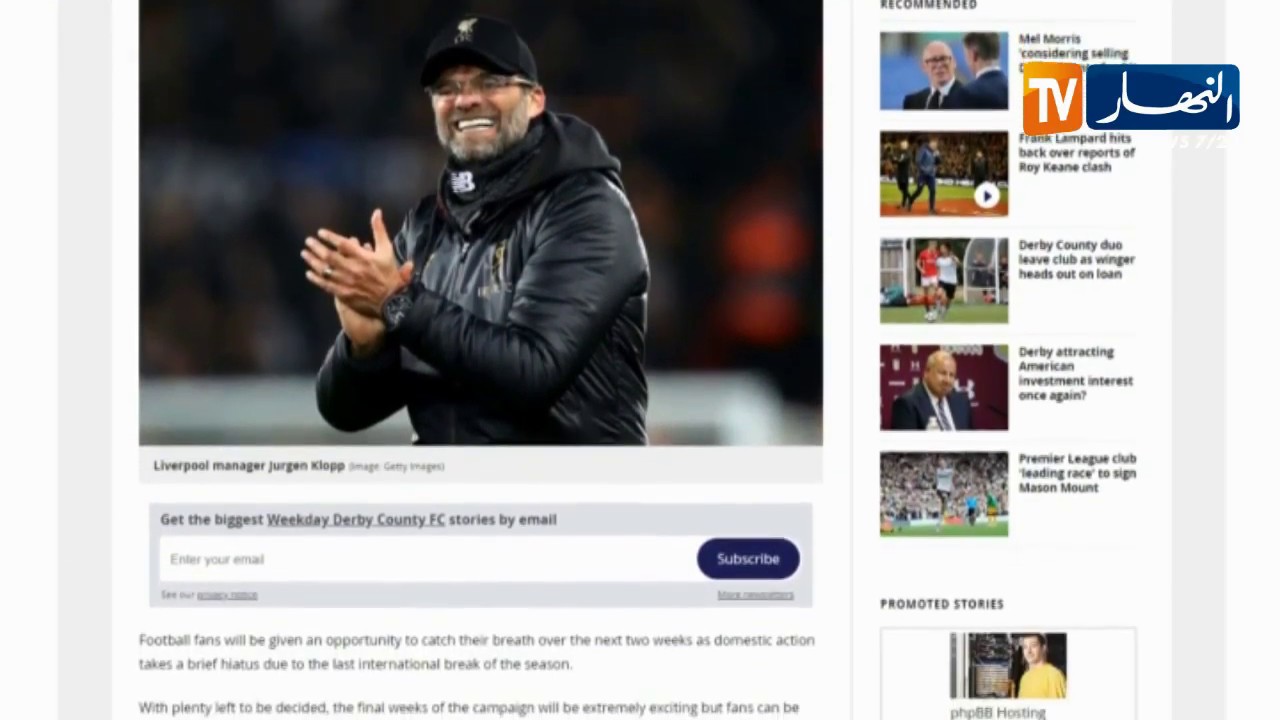Image resolution: width=1280 pixels, height=720 pixels.
Task: Play the Frank Lampard video thumbnail
Action: point(944,174)
